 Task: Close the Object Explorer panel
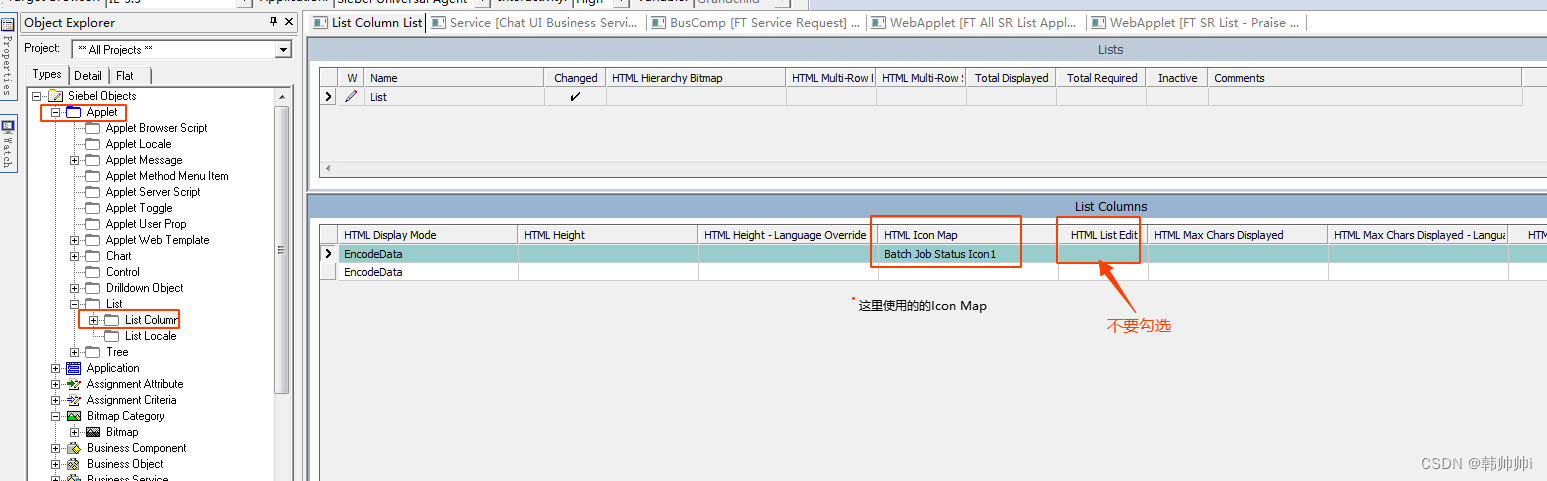pos(289,22)
